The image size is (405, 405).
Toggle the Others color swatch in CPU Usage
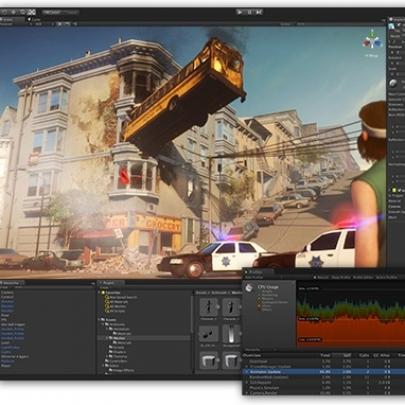(259, 310)
